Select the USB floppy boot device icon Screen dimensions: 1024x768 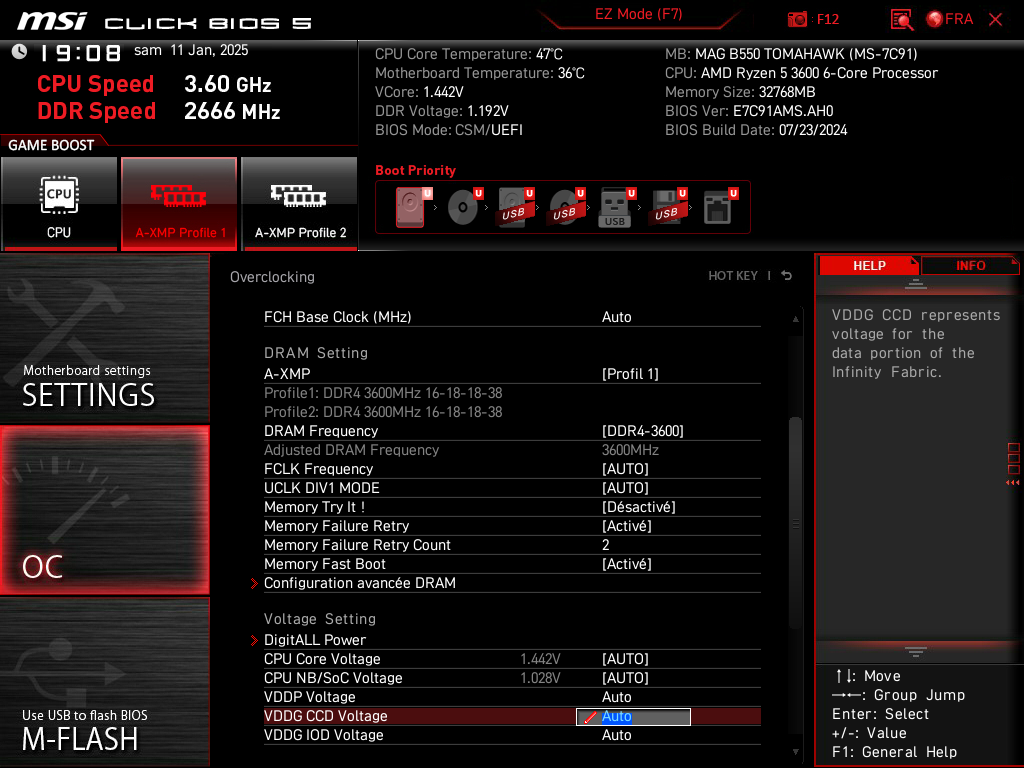(668, 207)
